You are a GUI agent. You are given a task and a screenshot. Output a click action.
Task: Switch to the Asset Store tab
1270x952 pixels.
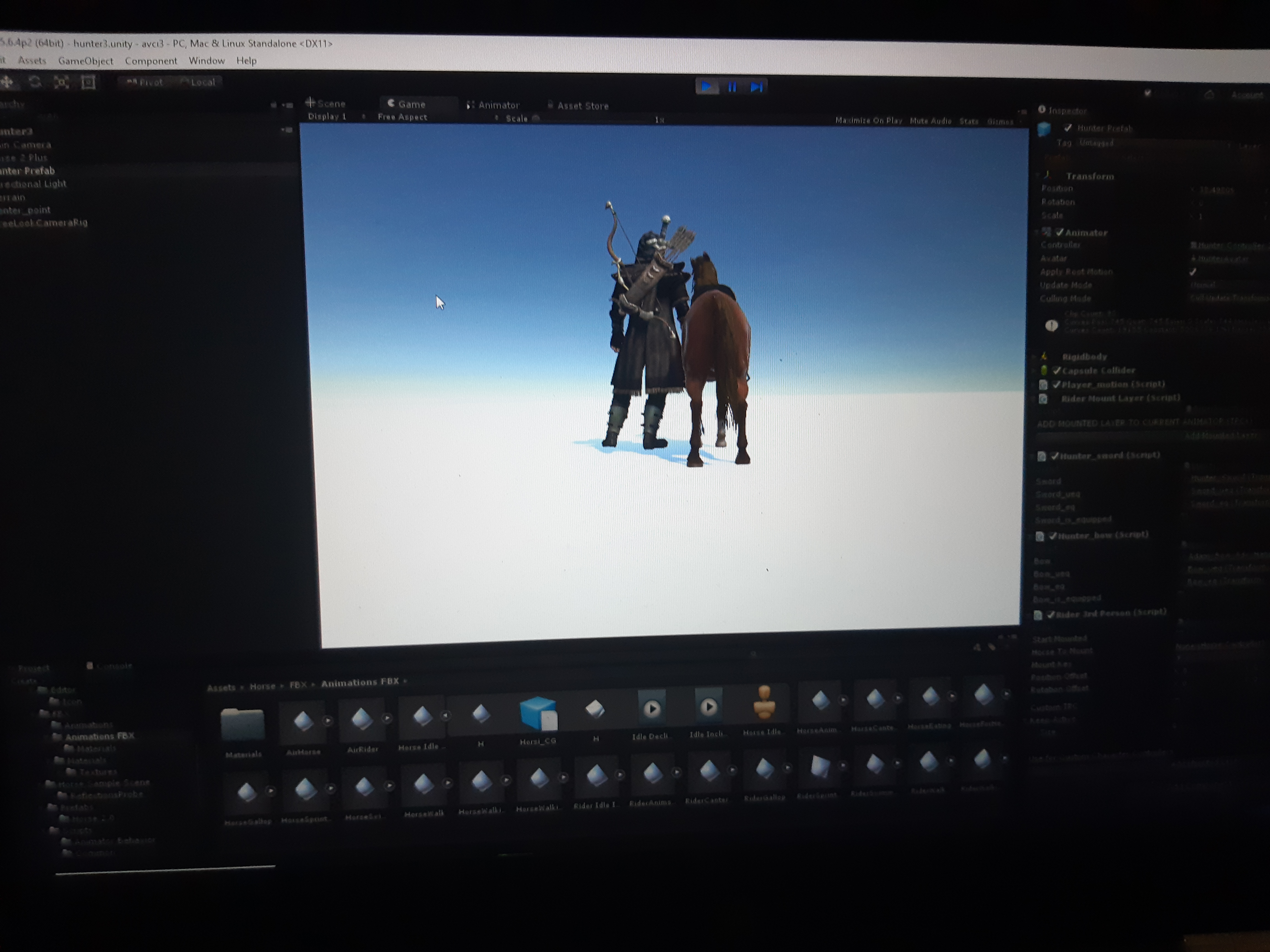click(578, 106)
